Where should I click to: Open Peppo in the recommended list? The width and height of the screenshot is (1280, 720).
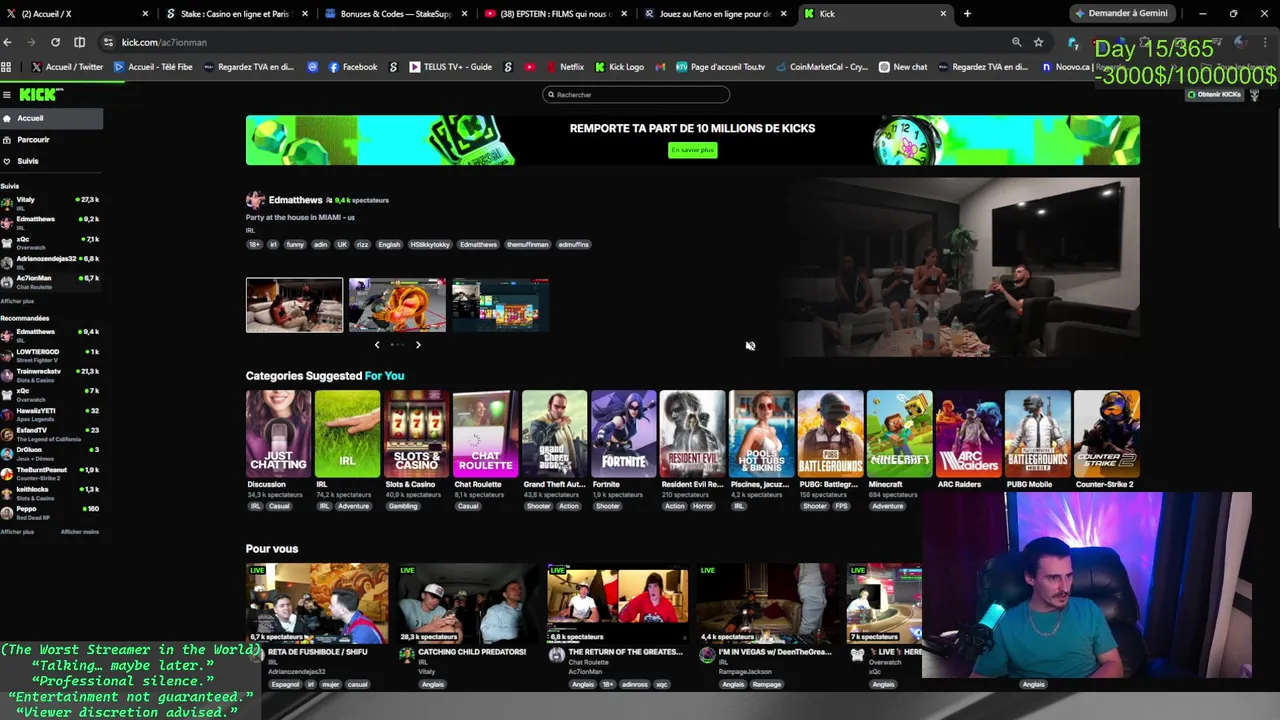(50, 511)
